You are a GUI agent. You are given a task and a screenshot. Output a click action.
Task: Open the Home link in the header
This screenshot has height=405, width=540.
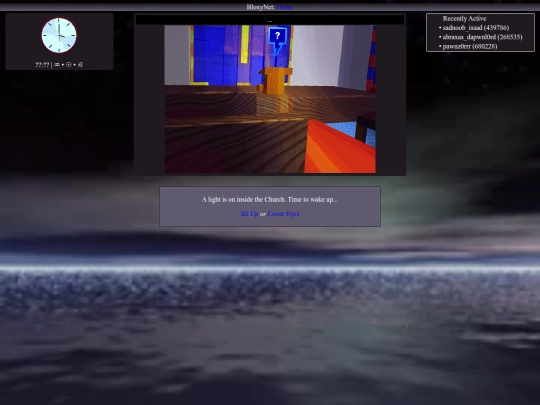click(x=284, y=7)
